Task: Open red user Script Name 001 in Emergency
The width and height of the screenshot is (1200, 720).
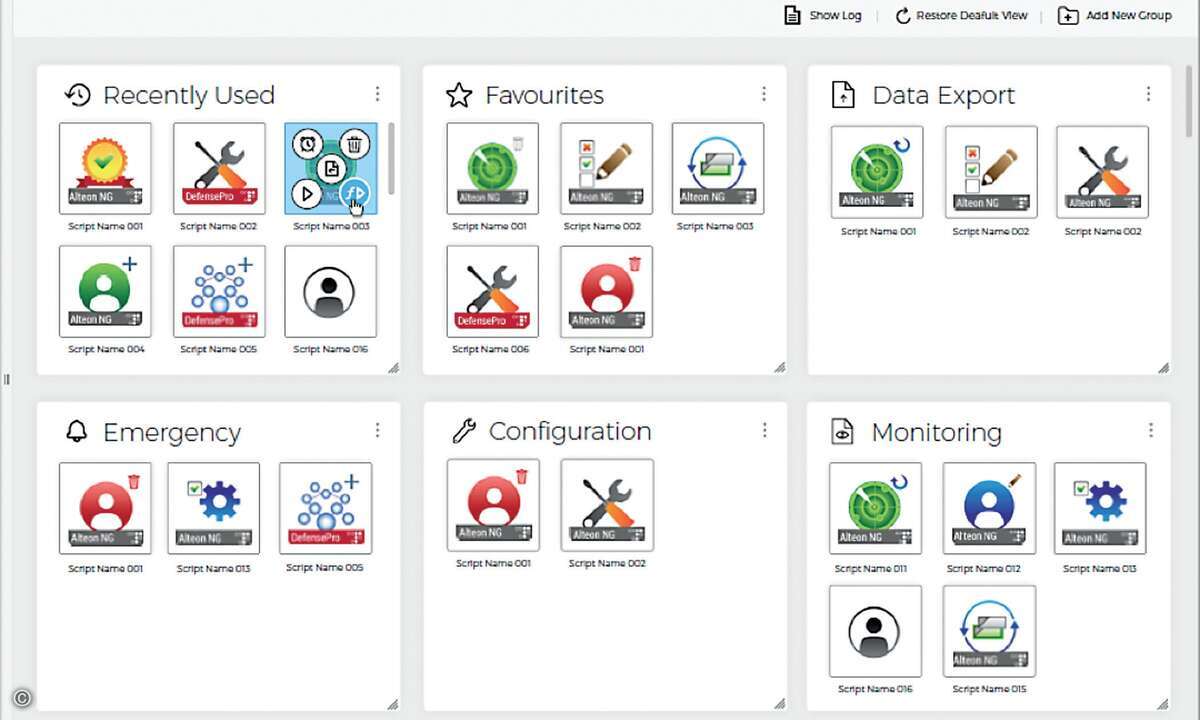Action: click(x=105, y=508)
